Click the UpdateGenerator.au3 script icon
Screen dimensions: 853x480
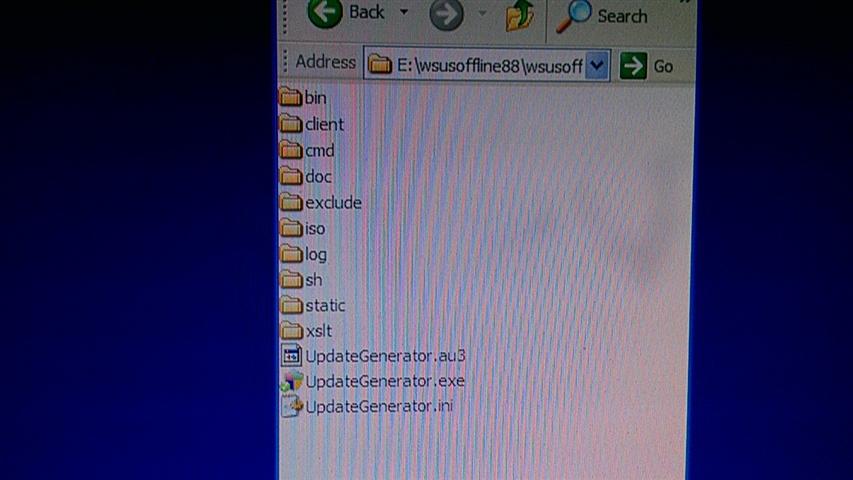(x=292, y=355)
